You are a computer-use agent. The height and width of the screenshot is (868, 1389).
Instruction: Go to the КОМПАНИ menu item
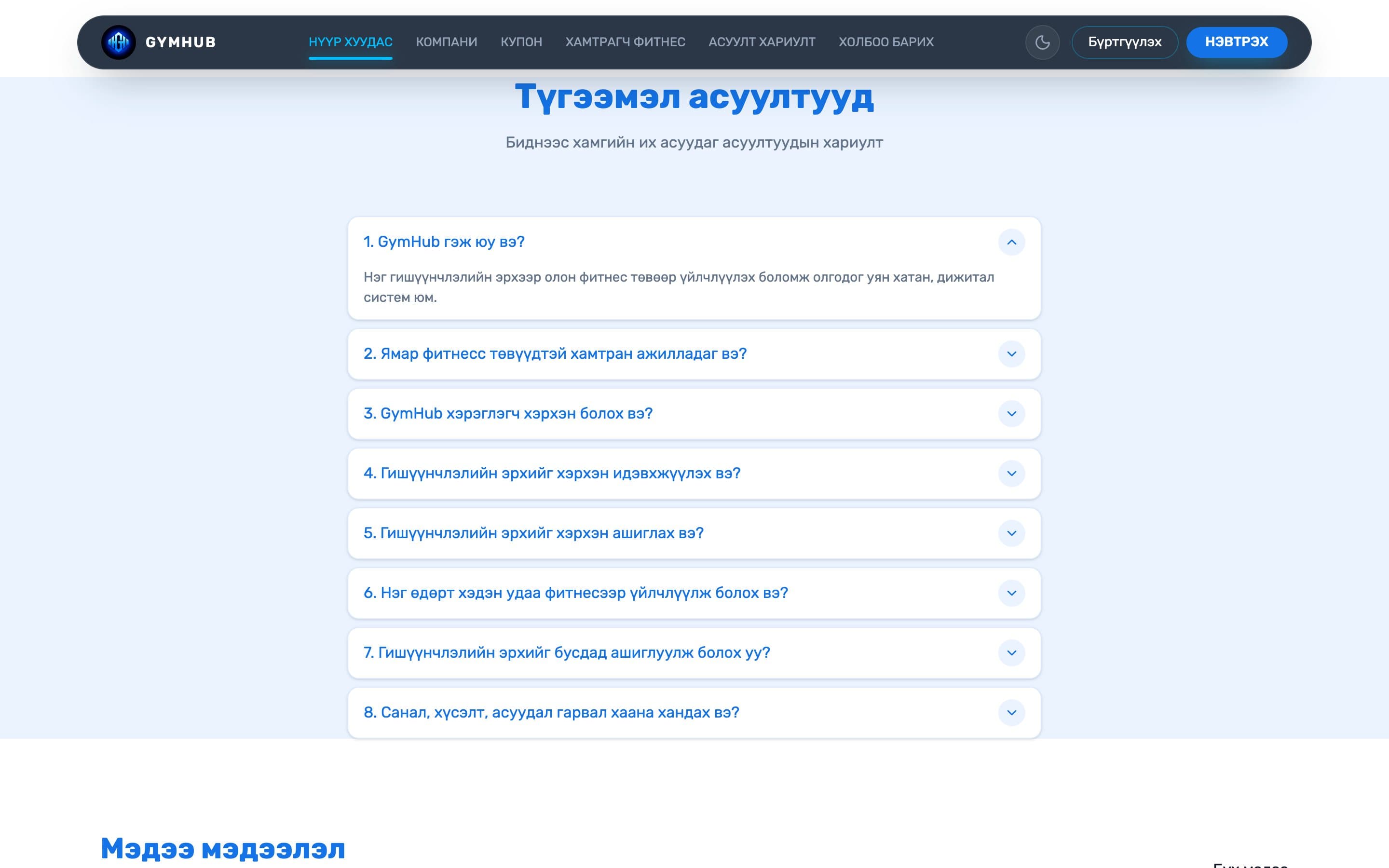coord(447,42)
